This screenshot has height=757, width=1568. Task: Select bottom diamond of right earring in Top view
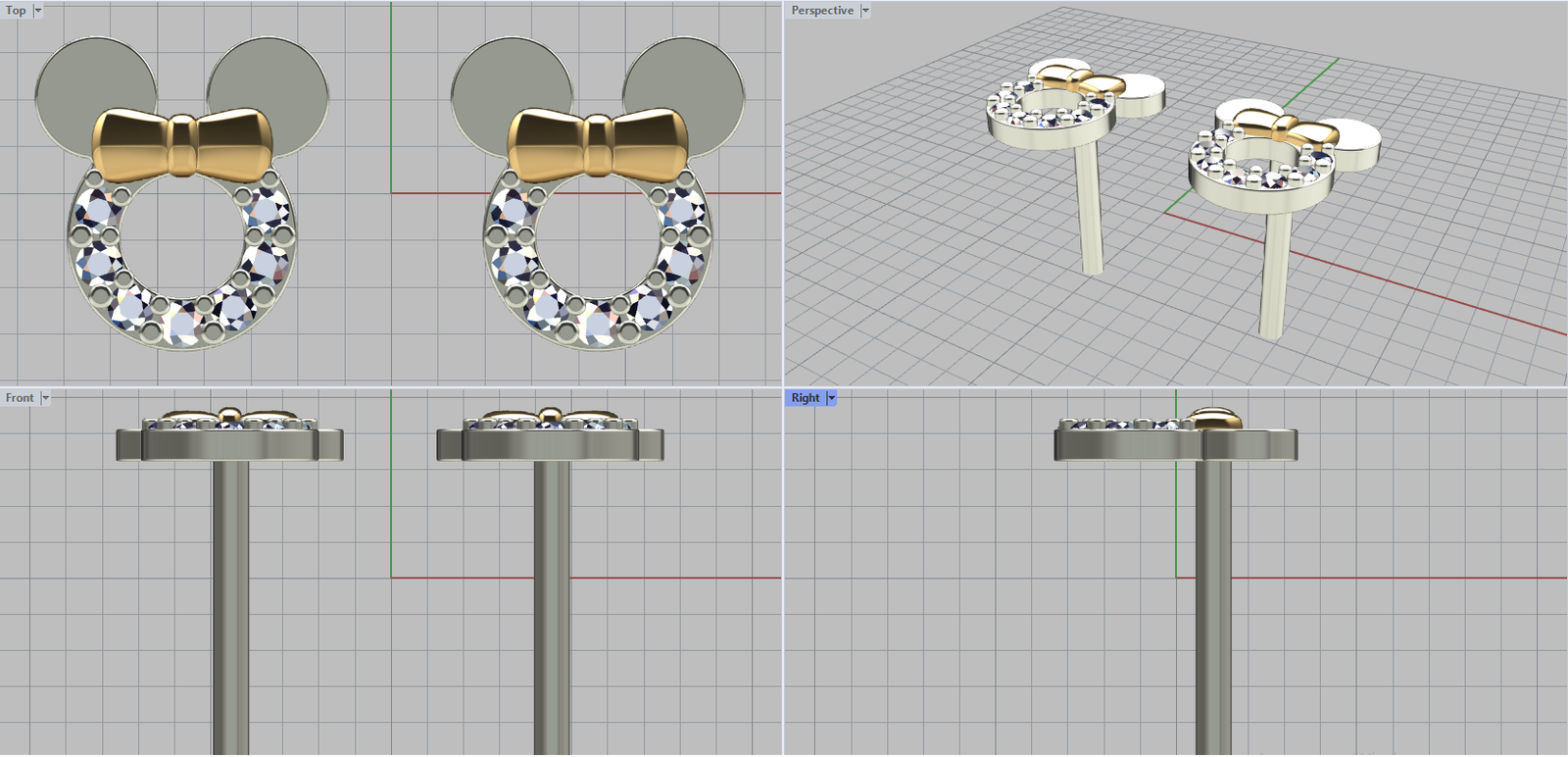tap(599, 323)
